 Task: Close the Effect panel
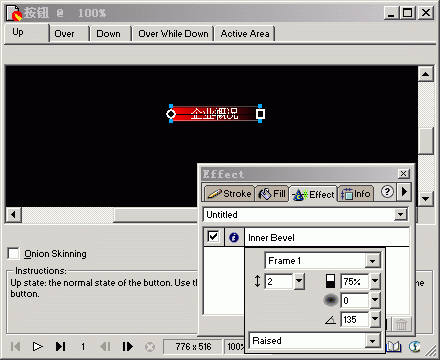(x=403, y=174)
